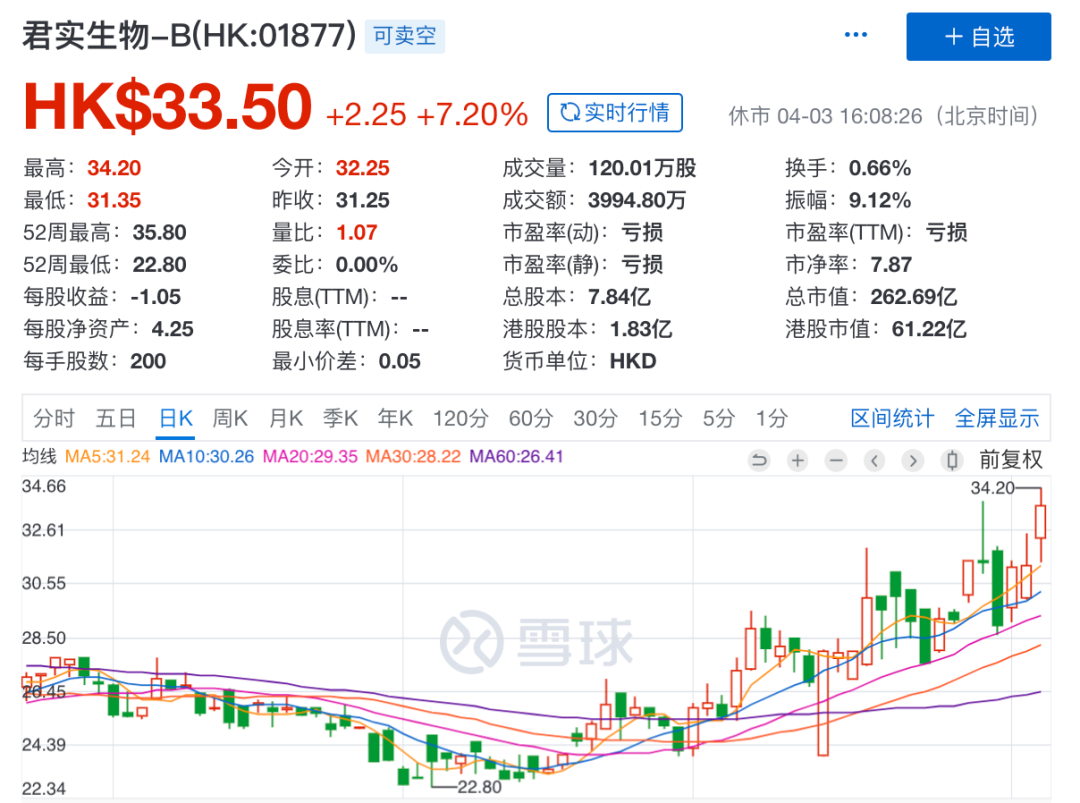Click the 可卖空 tag
This screenshot has width=1080, height=803.
click(404, 36)
